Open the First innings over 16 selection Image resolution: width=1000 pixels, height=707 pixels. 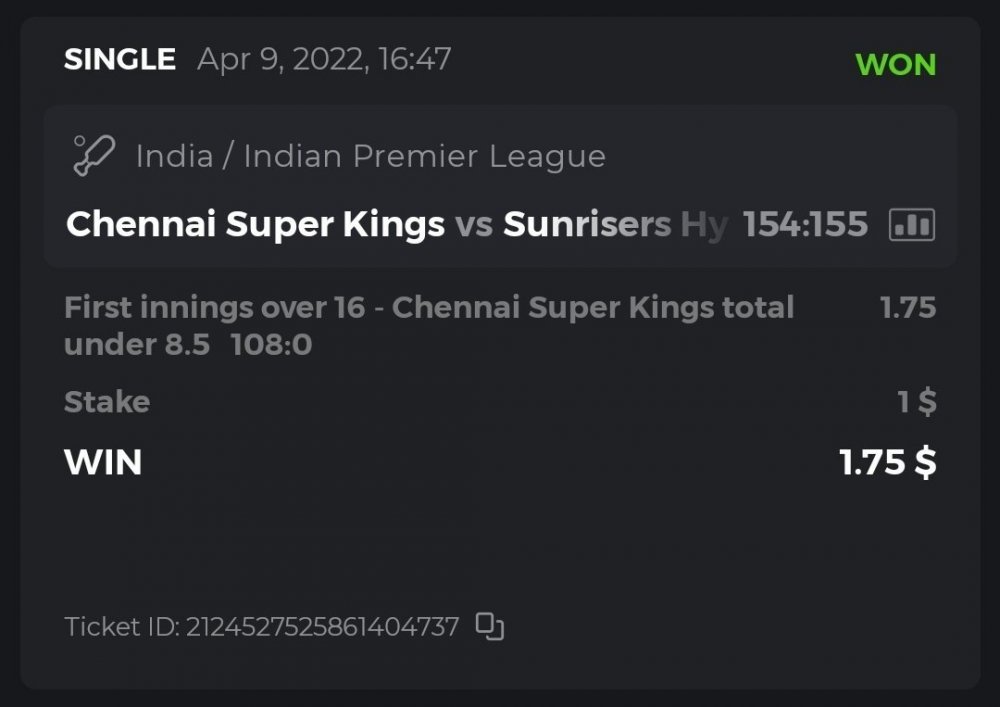pyautogui.click(x=428, y=307)
